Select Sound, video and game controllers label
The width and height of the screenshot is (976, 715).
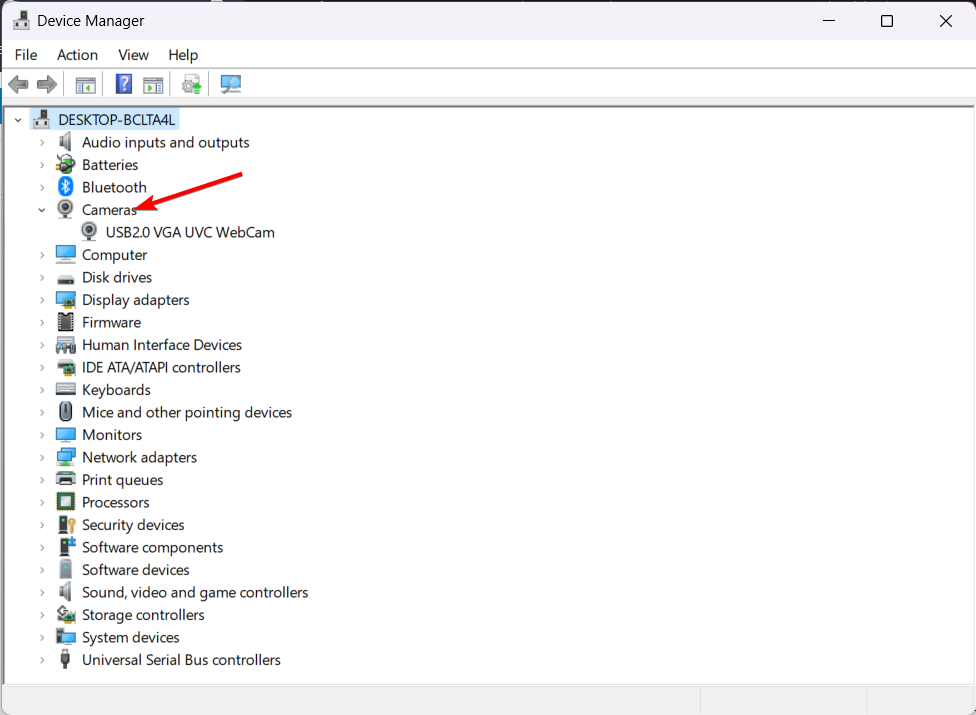[x=195, y=592]
